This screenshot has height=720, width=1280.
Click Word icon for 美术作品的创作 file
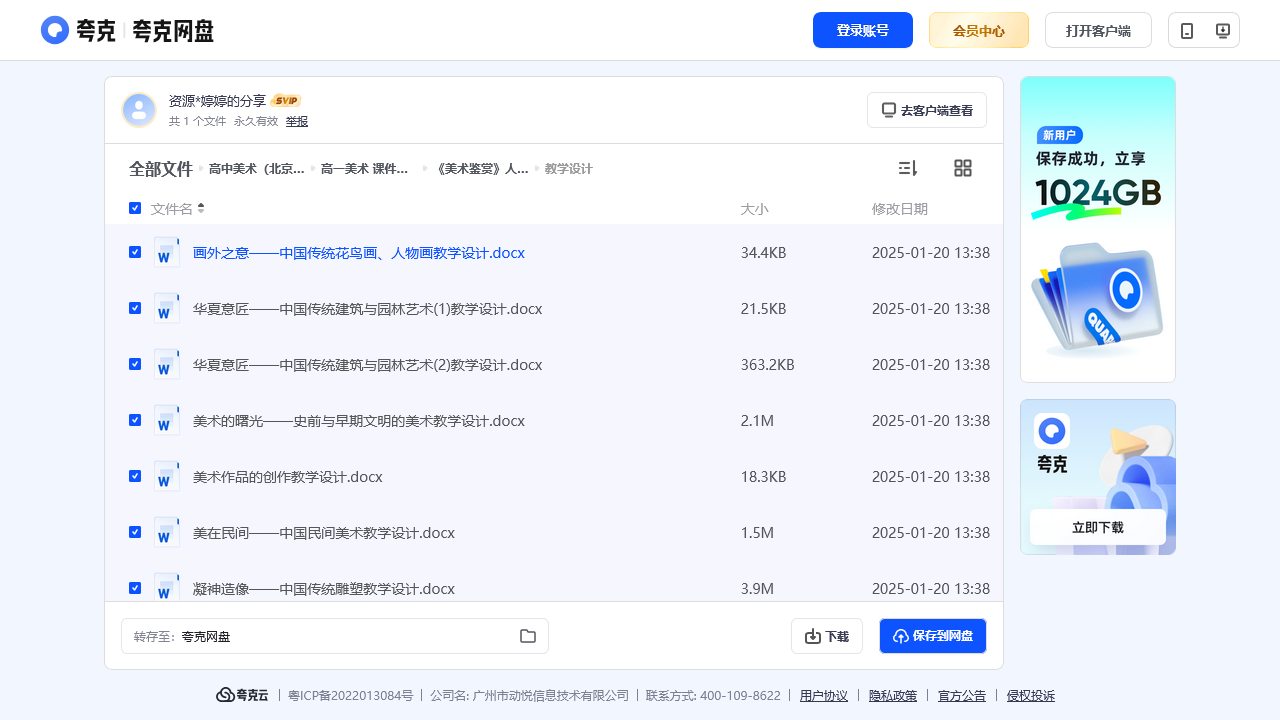coord(167,476)
